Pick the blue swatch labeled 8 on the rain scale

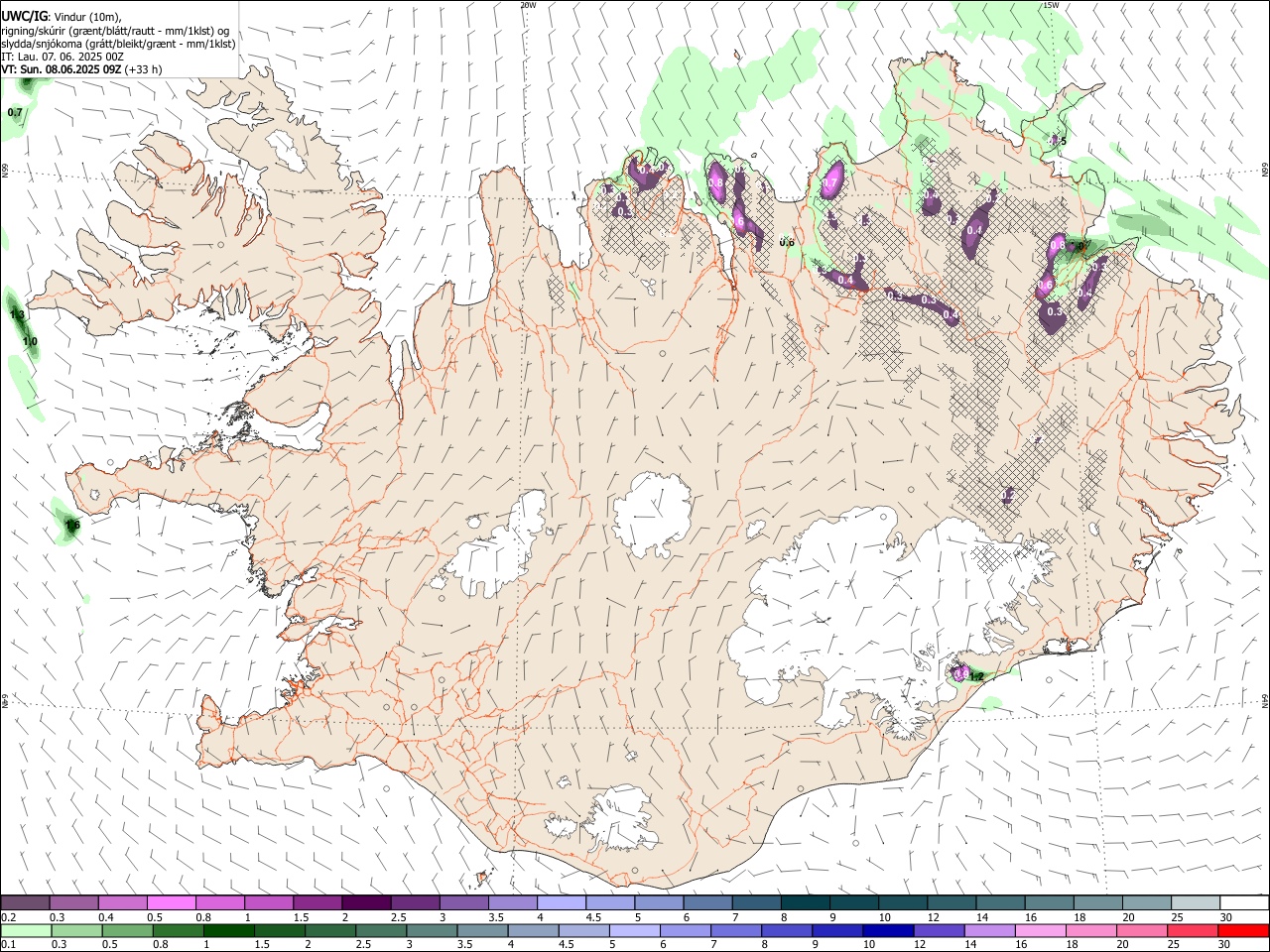coord(785,931)
